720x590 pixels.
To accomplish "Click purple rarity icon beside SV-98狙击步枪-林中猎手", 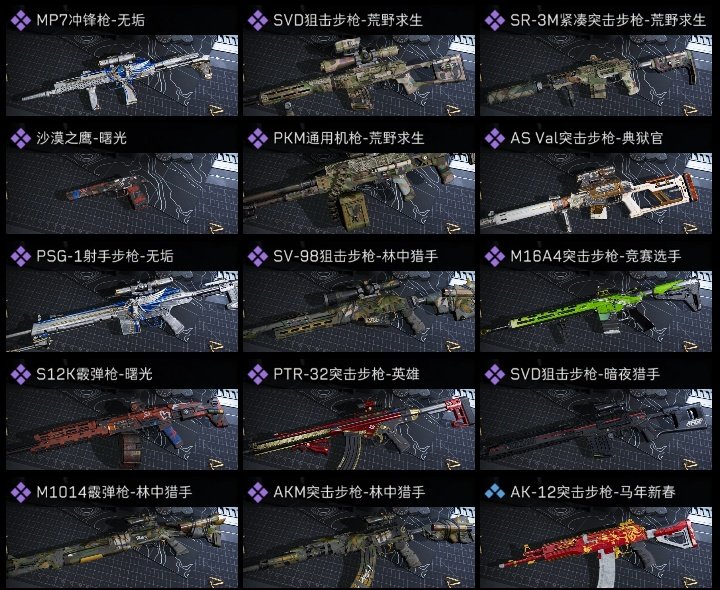I will [258, 257].
